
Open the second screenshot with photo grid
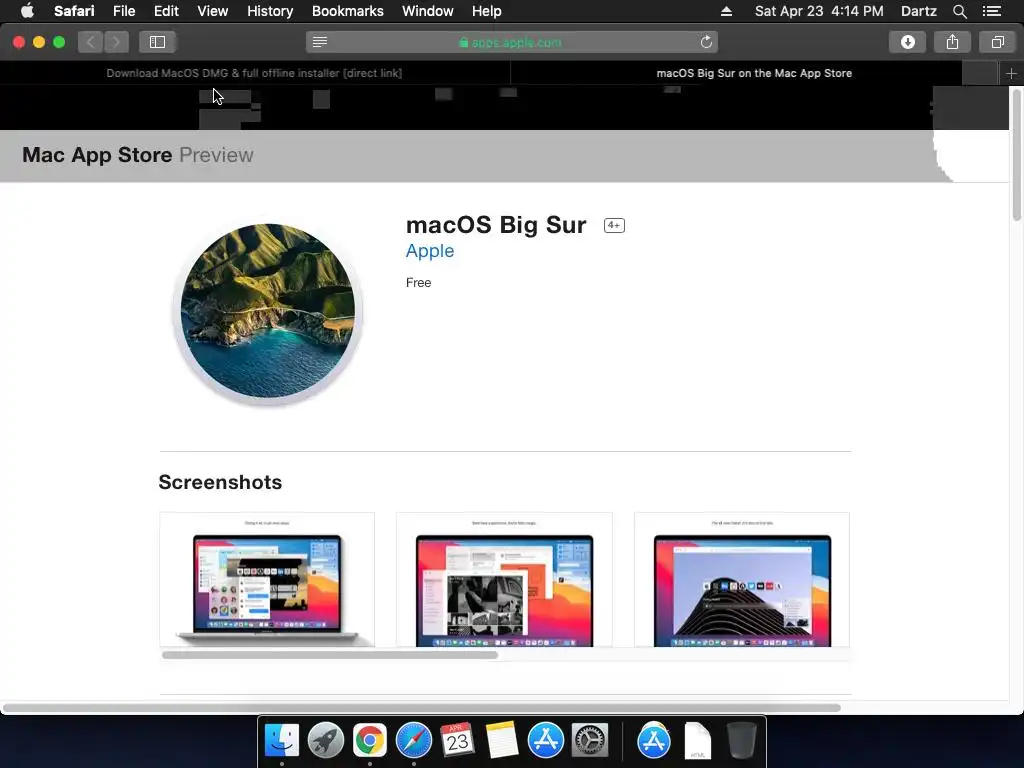(x=504, y=580)
